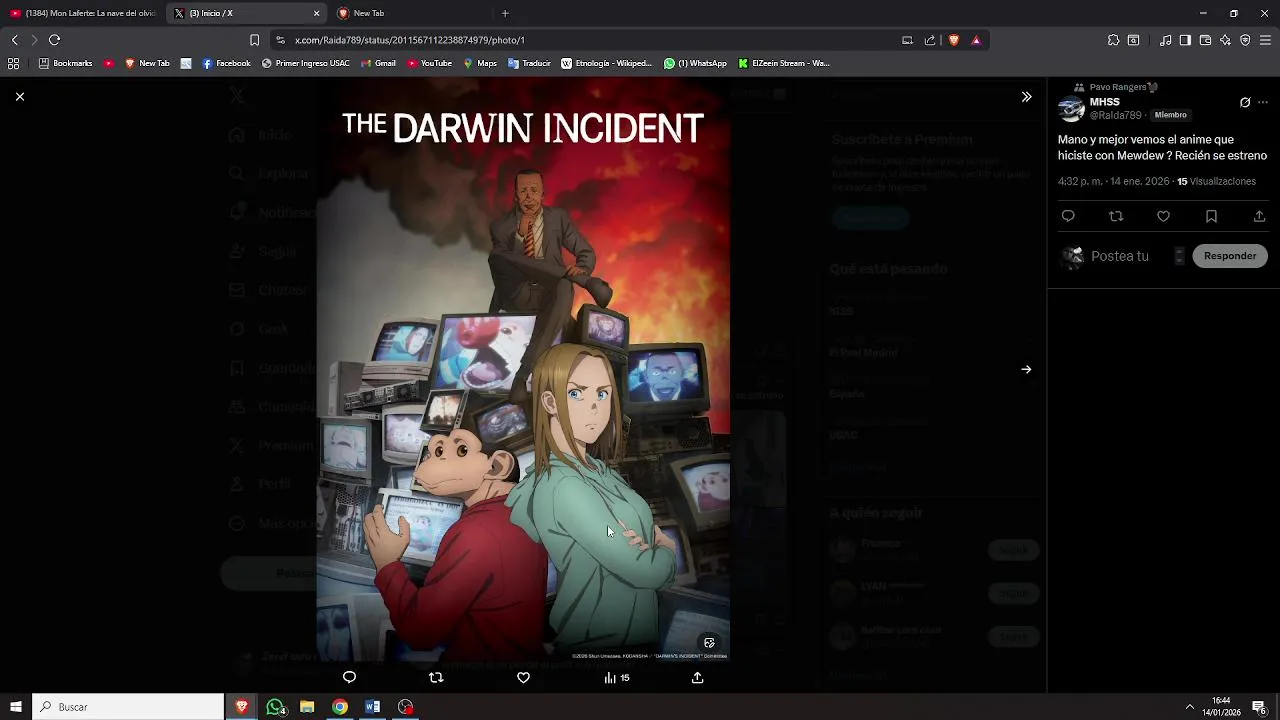This screenshot has height=720, width=1280.
Task: Go to next photo with right arrow
Action: (x=1026, y=369)
